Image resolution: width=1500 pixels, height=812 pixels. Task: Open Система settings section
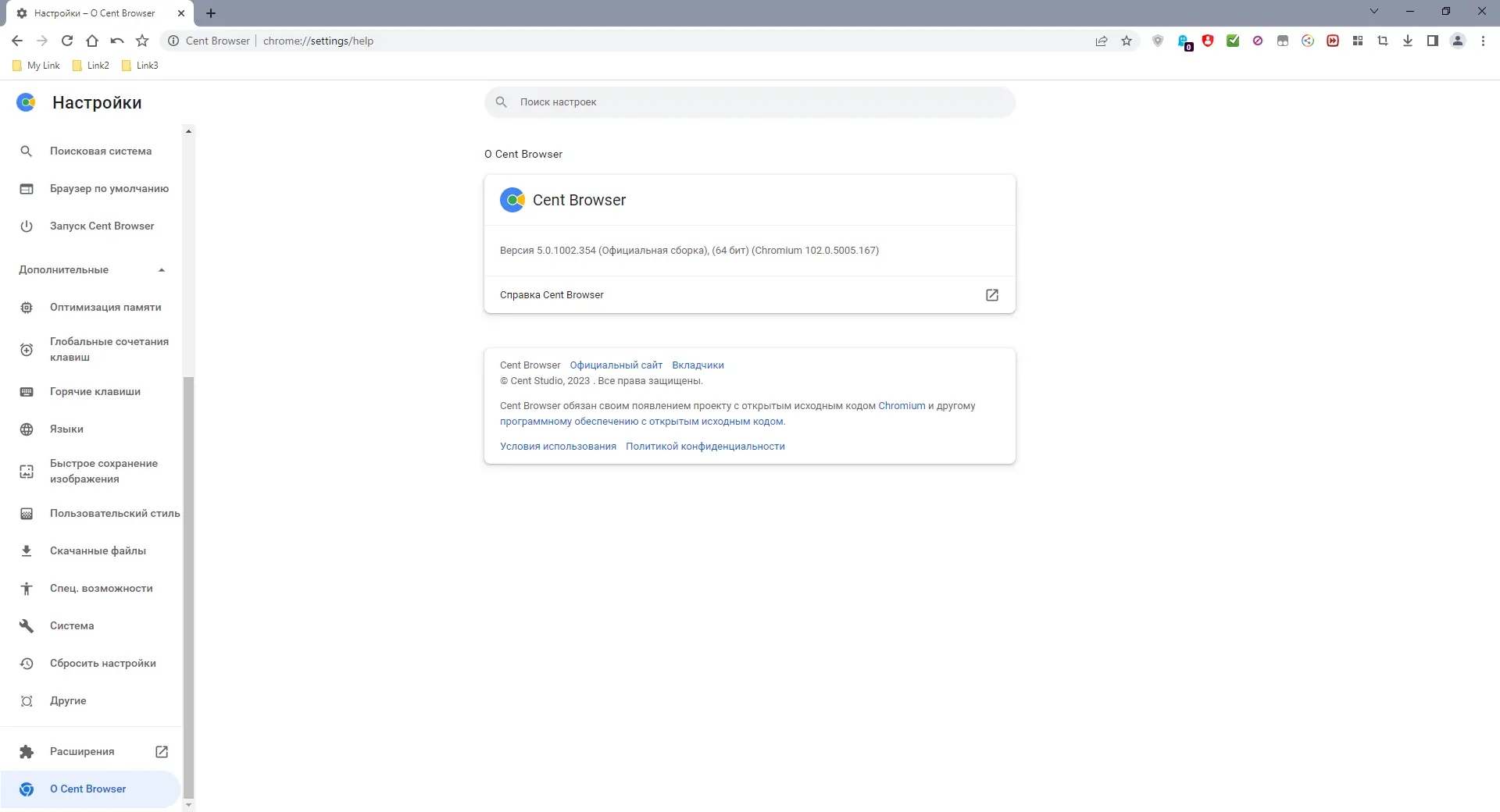91,626
